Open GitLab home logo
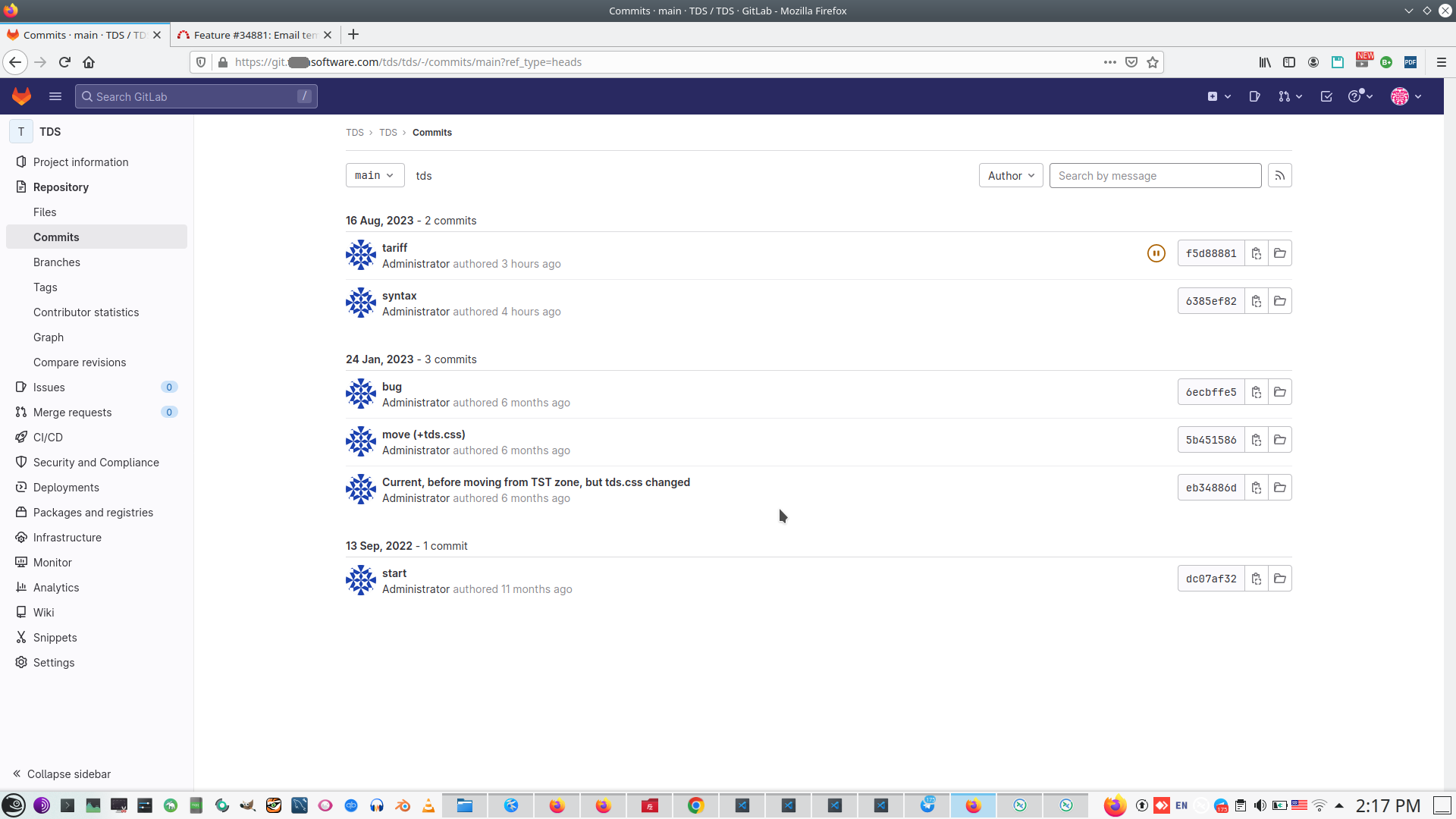This screenshot has width=1456, height=819. [22, 96]
